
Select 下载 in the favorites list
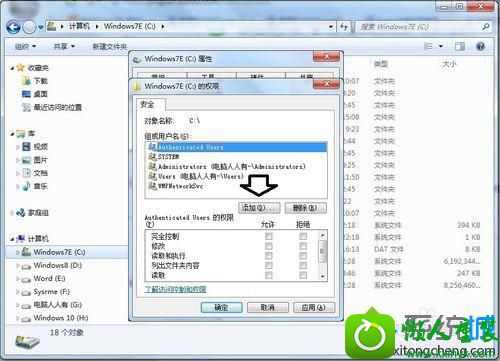[40, 81]
